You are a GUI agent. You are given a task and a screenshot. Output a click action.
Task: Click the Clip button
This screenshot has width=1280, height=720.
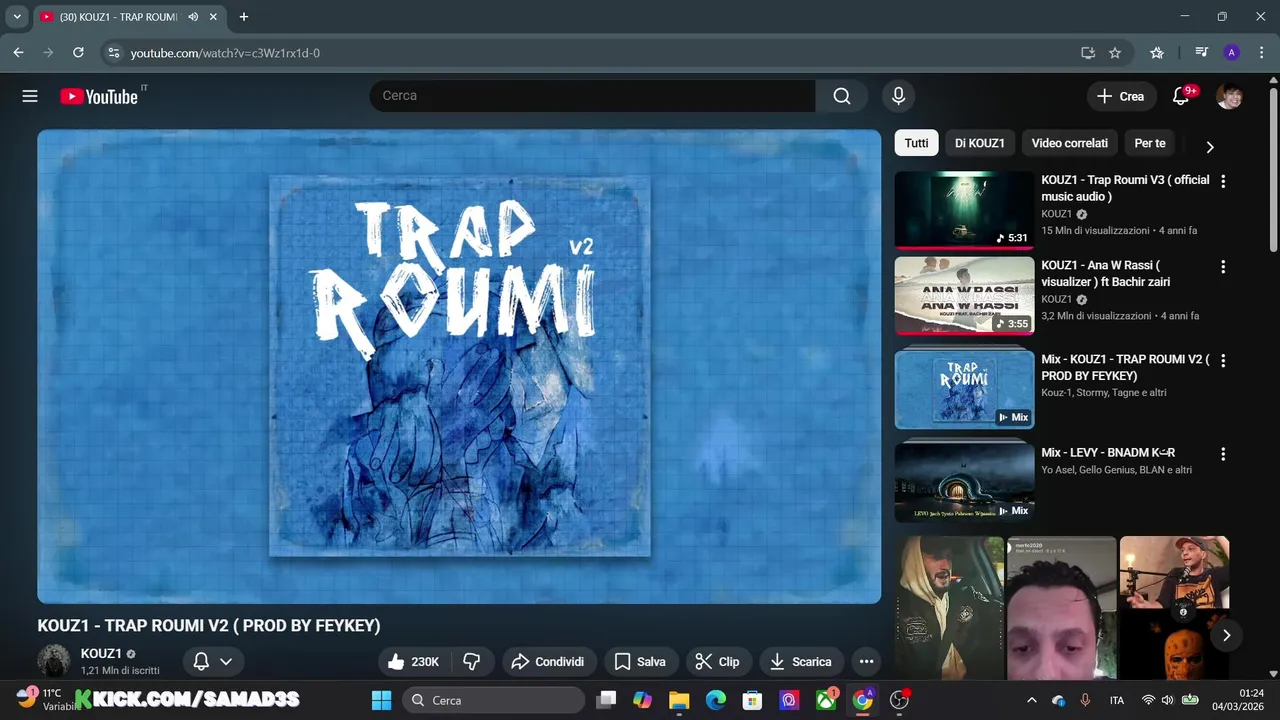point(717,661)
